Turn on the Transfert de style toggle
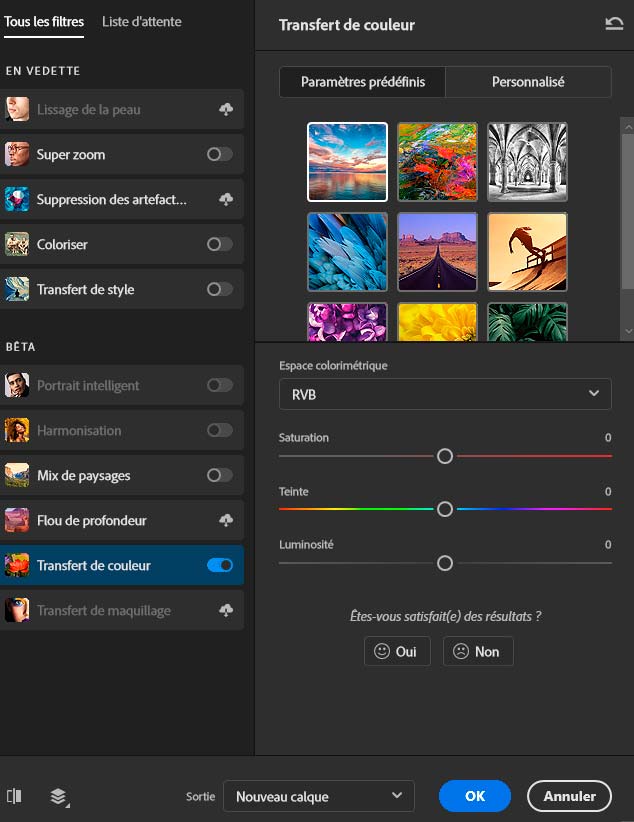634x822 pixels. point(219,290)
